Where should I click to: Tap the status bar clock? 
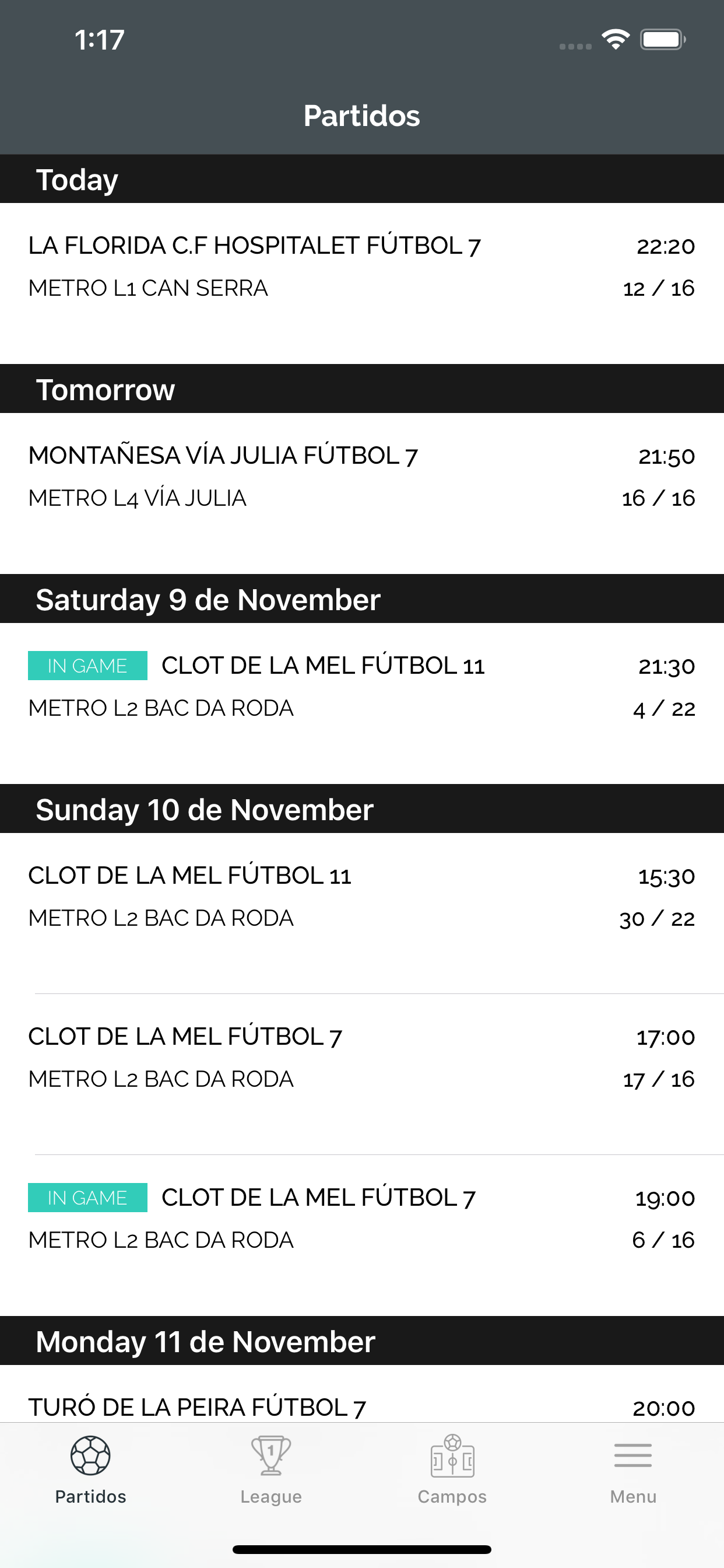(99, 40)
